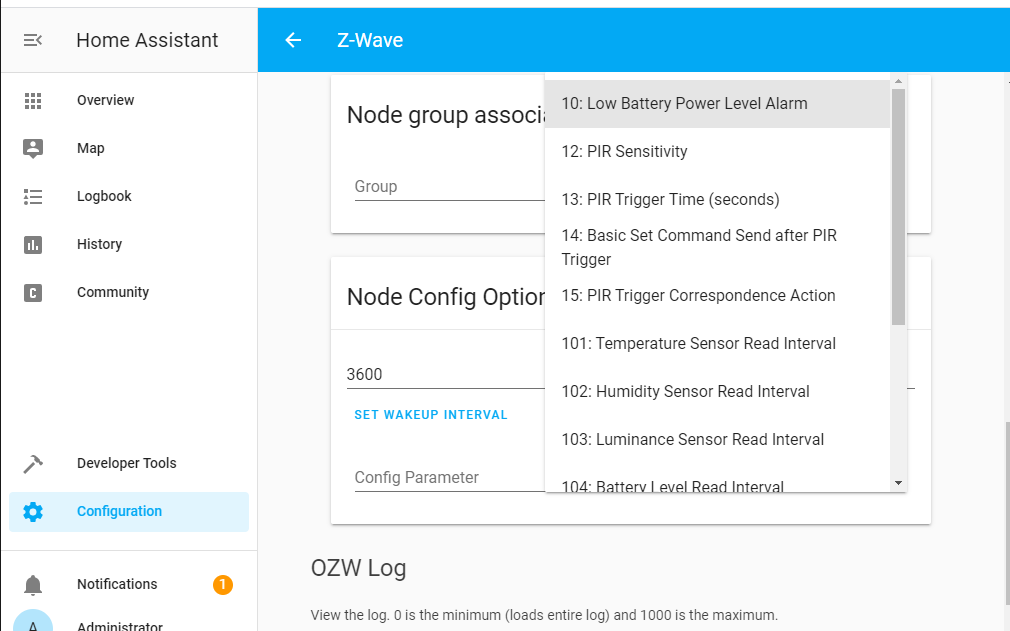Open Developer Tools hammer icon
The width and height of the screenshot is (1010, 631).
point(33,463)
